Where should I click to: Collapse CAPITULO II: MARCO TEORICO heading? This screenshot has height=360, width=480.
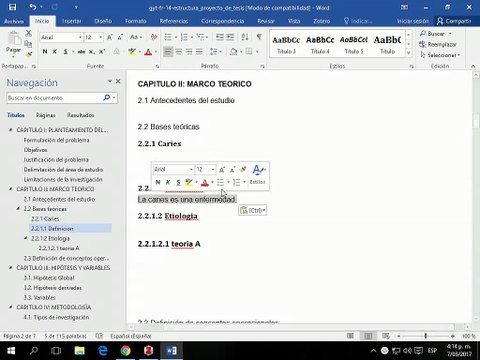click(x=10, y=189)
